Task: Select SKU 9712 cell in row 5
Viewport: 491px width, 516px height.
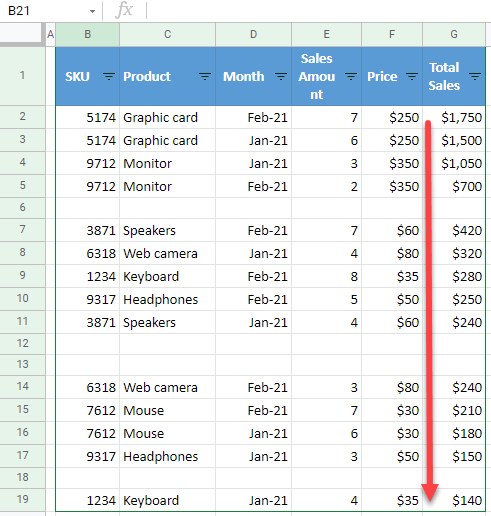Action: click(x=88, y=186)
